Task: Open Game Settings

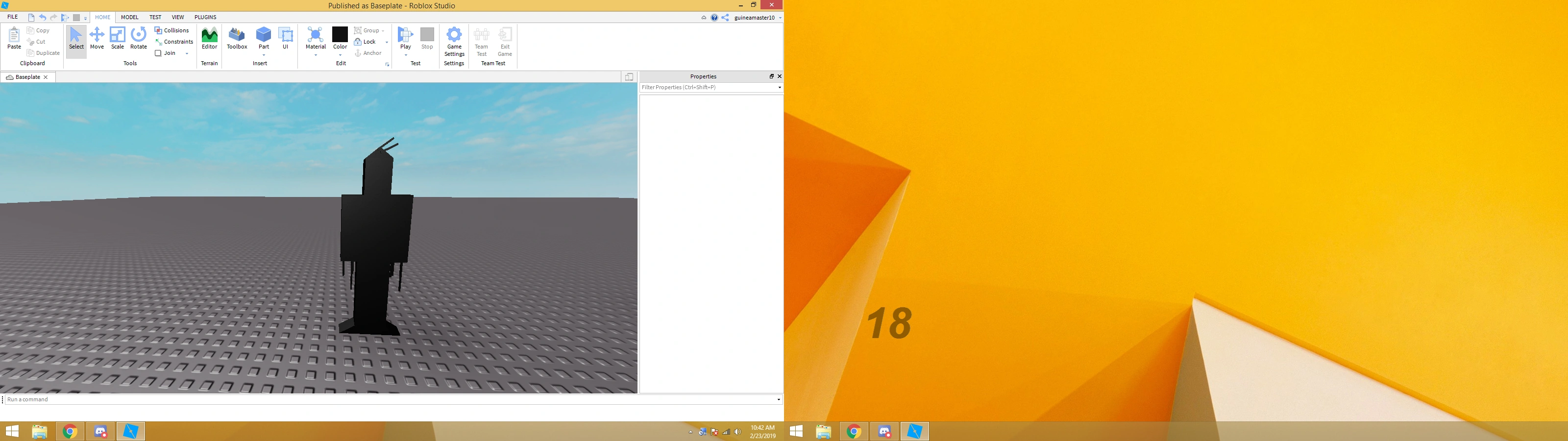Action: 454,42
